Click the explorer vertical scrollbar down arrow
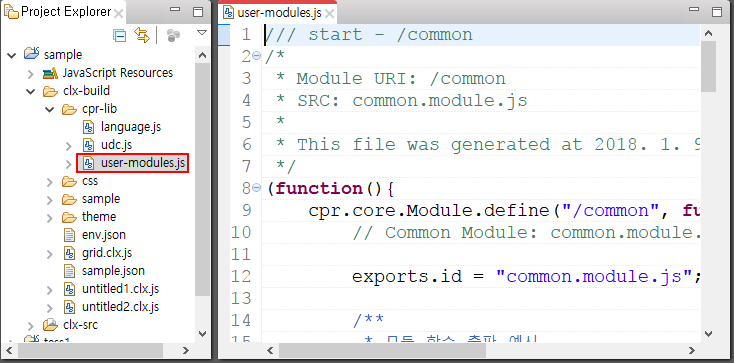 coord(202,334)
